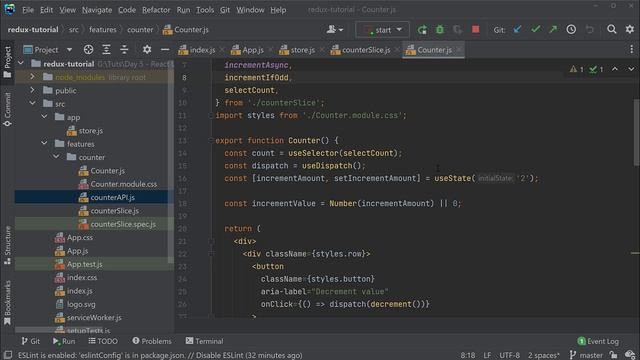Open Project panel options gear
This screenshot has height=360, width=640.
click(x=147, y=50)
